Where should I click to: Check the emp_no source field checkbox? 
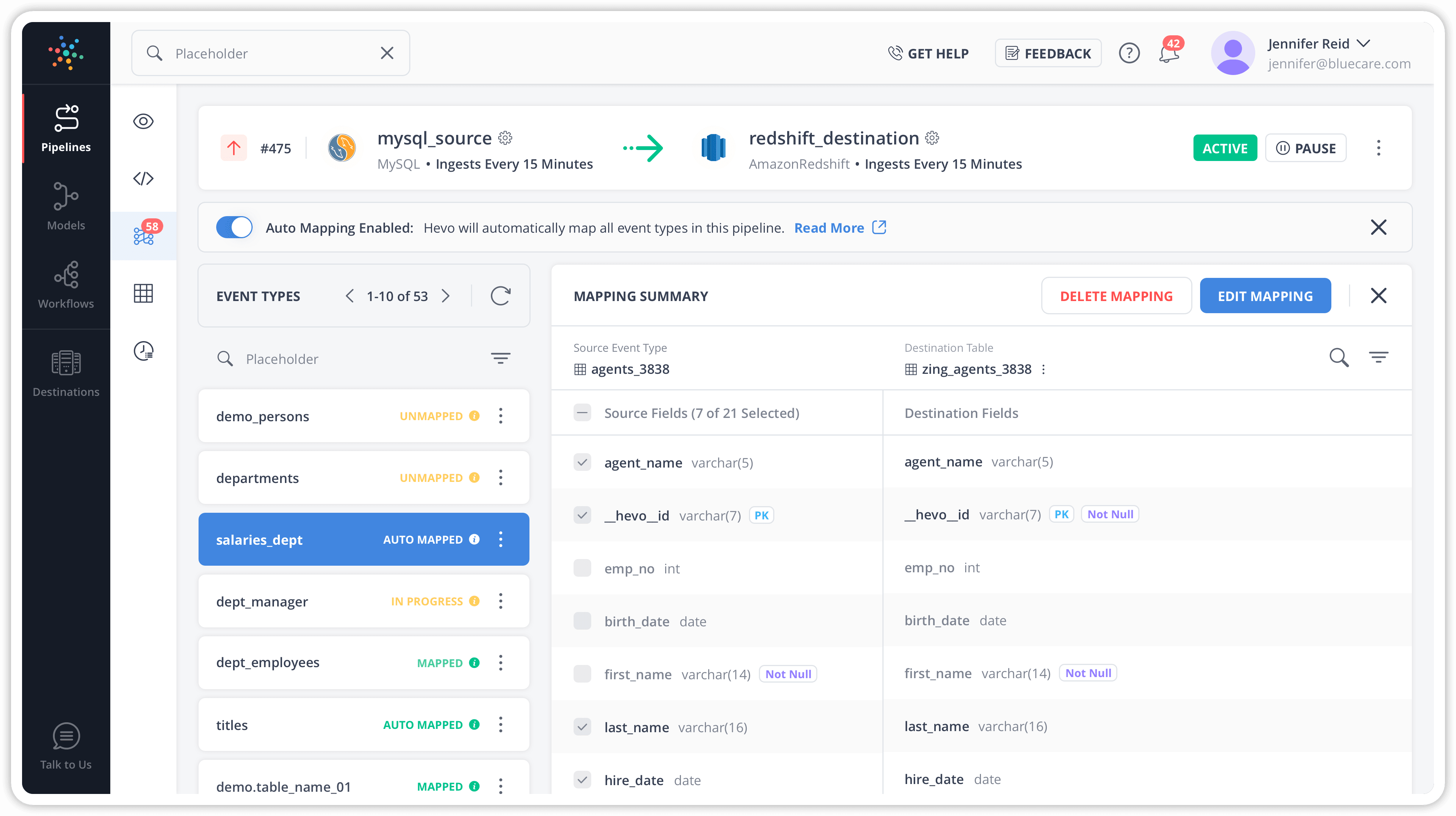(x=582, y=568)
